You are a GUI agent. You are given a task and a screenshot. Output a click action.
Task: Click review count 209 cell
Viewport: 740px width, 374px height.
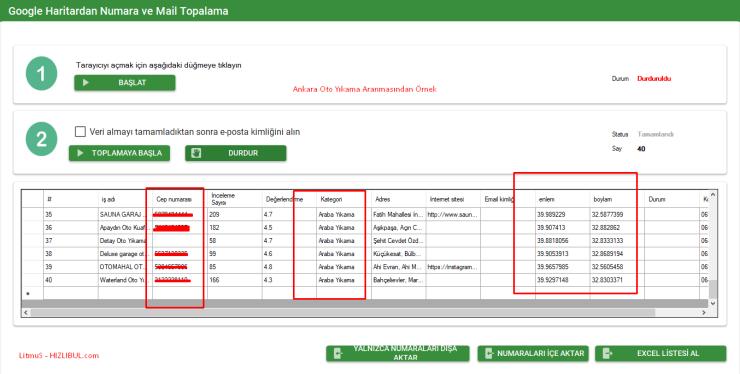pyautogui.click(x=235, y=214)
